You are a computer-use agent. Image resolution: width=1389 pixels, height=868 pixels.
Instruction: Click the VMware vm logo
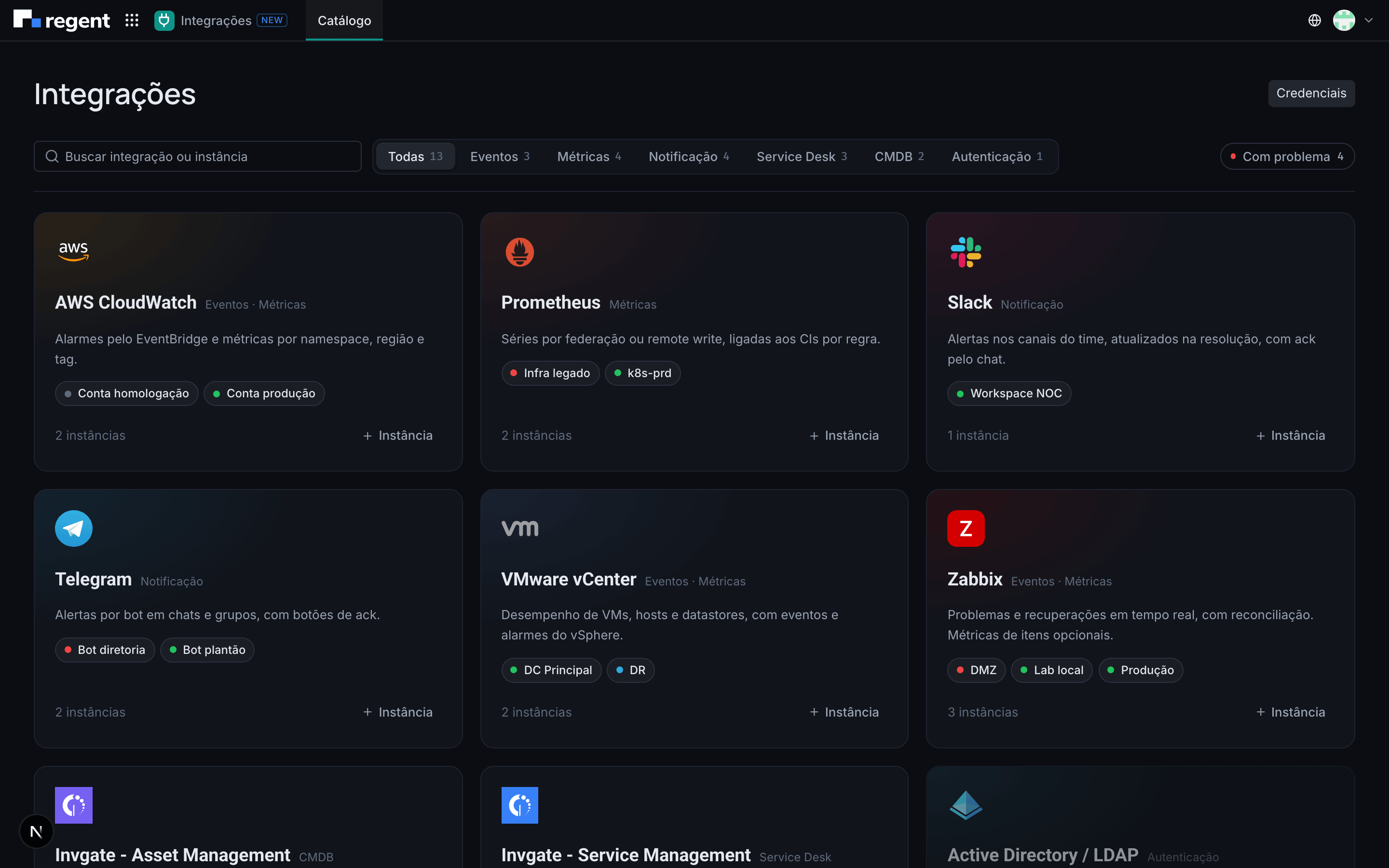[x=519, y=528]
